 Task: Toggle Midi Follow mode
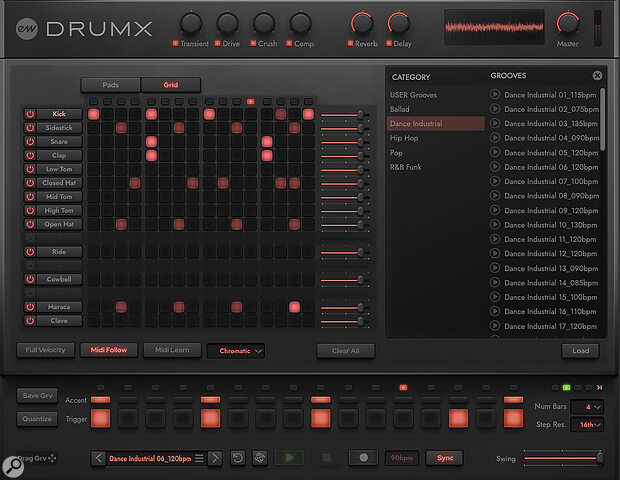point(109,350)
